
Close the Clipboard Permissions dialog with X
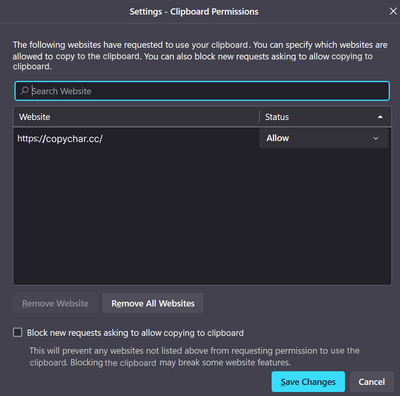(x=393, y=11)
